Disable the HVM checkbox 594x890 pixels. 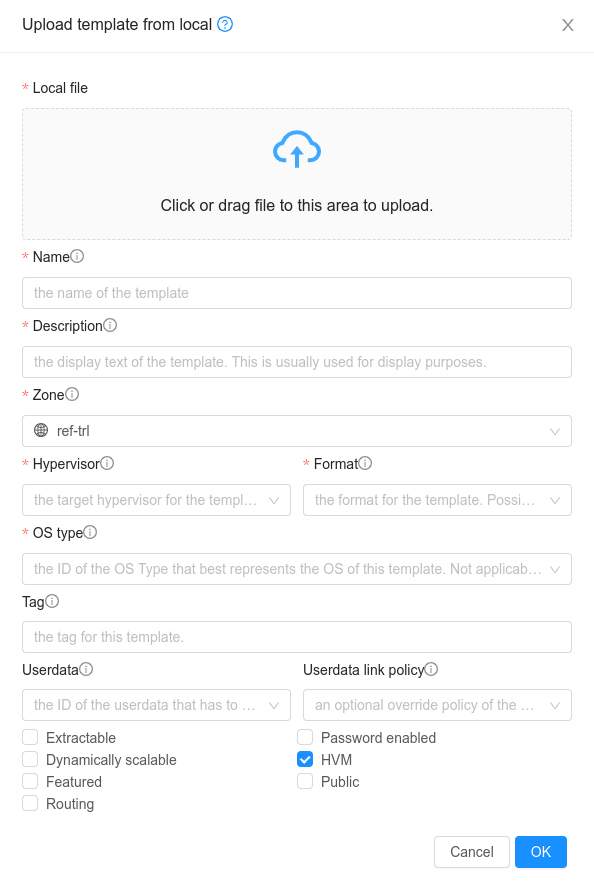(x=305, y=759)
